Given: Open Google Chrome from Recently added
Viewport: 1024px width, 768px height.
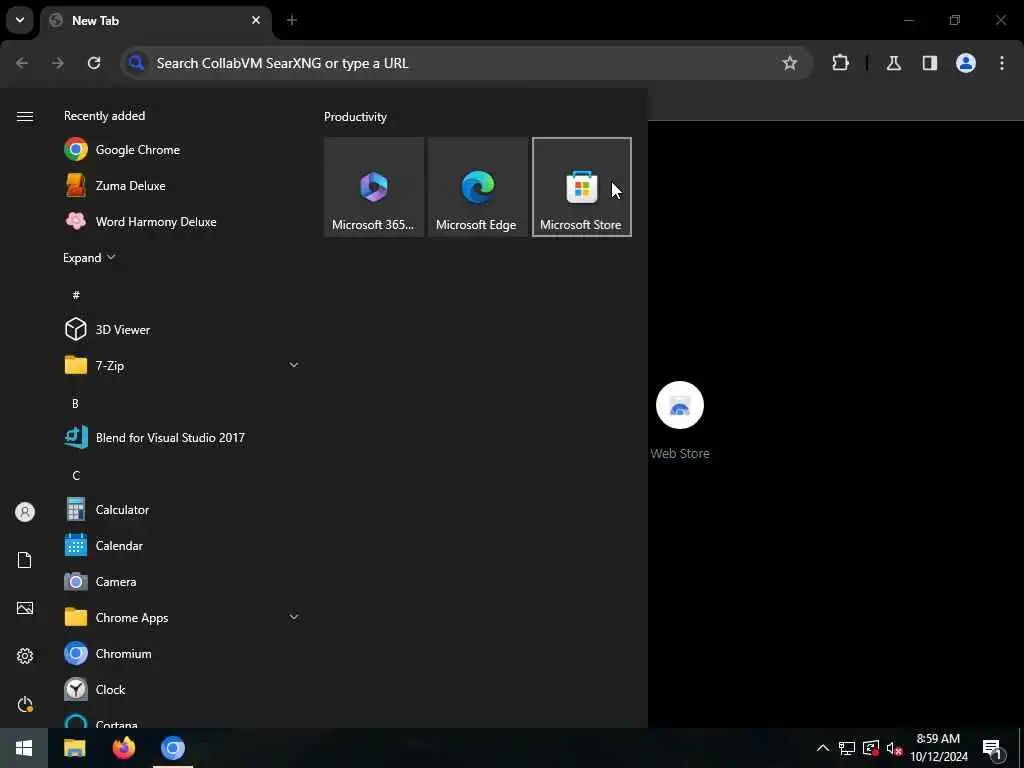Looking at the screenshot, I should (x=183, y=150).
